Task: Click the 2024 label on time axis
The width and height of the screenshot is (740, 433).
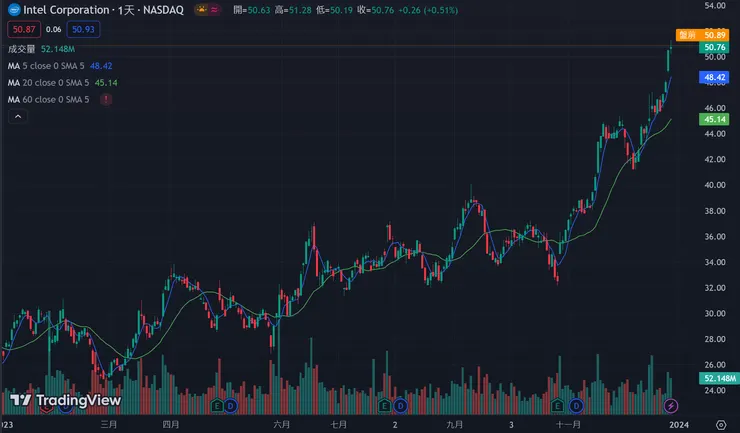Action: point(679,425)
